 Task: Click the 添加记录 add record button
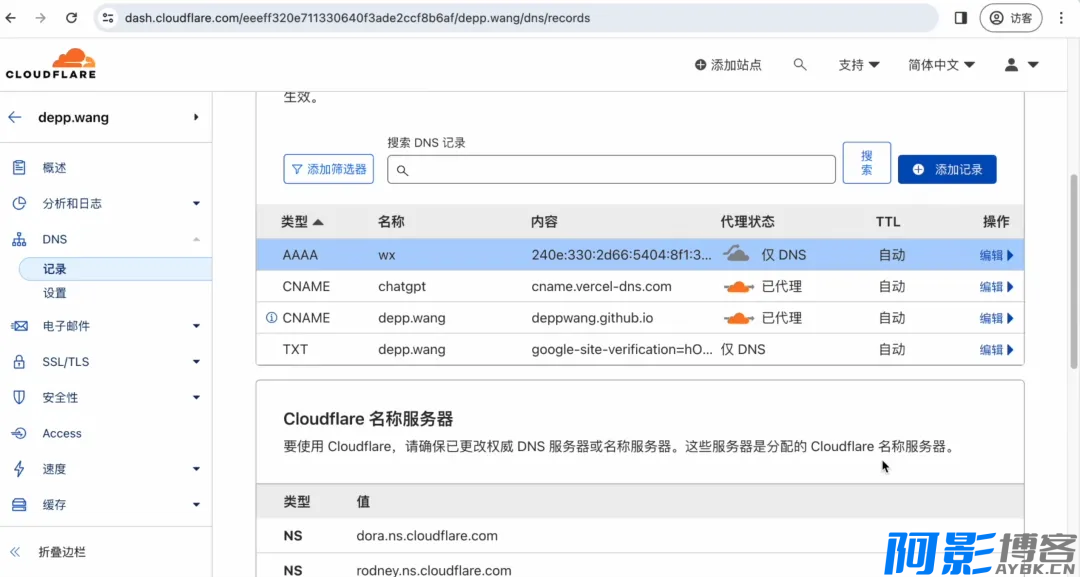(x=947, y=169)
